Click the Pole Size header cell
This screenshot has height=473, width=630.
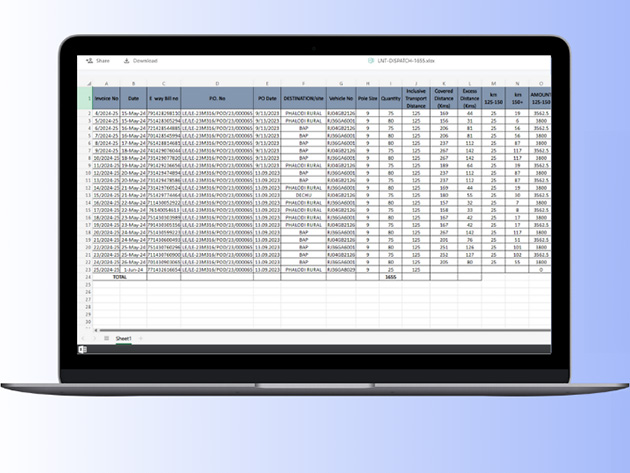tap(367, 99)
